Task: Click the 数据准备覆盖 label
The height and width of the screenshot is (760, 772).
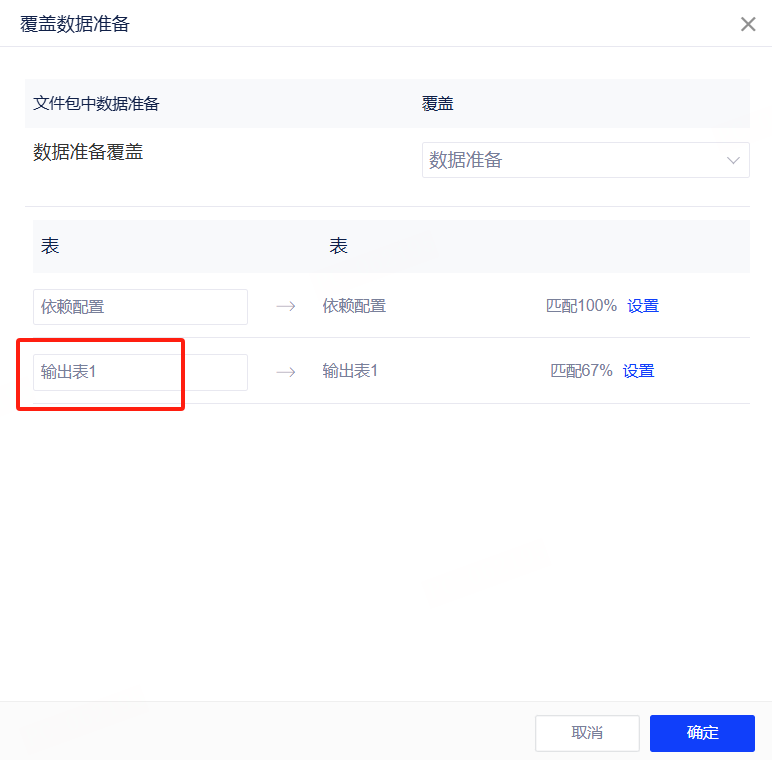Action: click(88, 152)
